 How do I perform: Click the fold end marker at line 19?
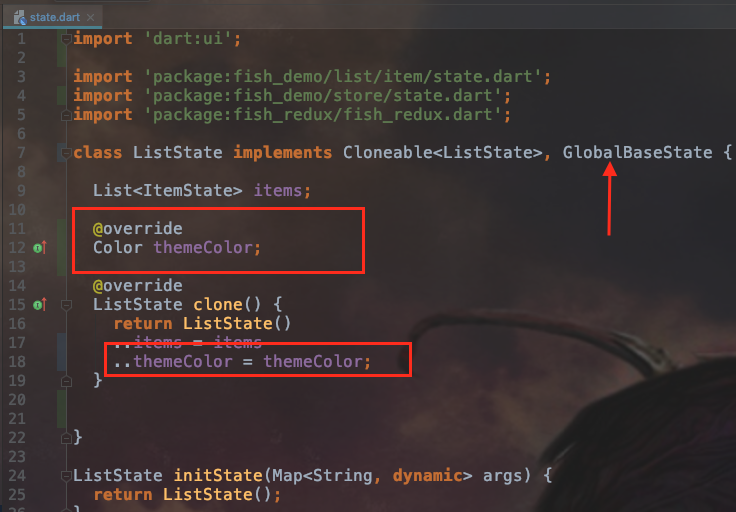66,381
